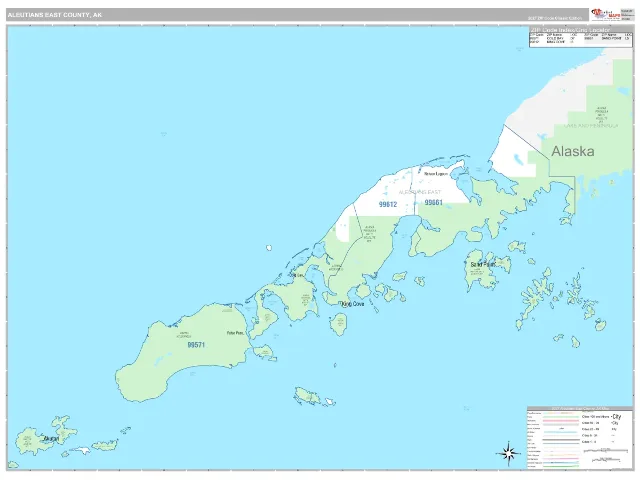640x480 pixels.
Task: Select the Sand Point city label
Action: point(483,264)
